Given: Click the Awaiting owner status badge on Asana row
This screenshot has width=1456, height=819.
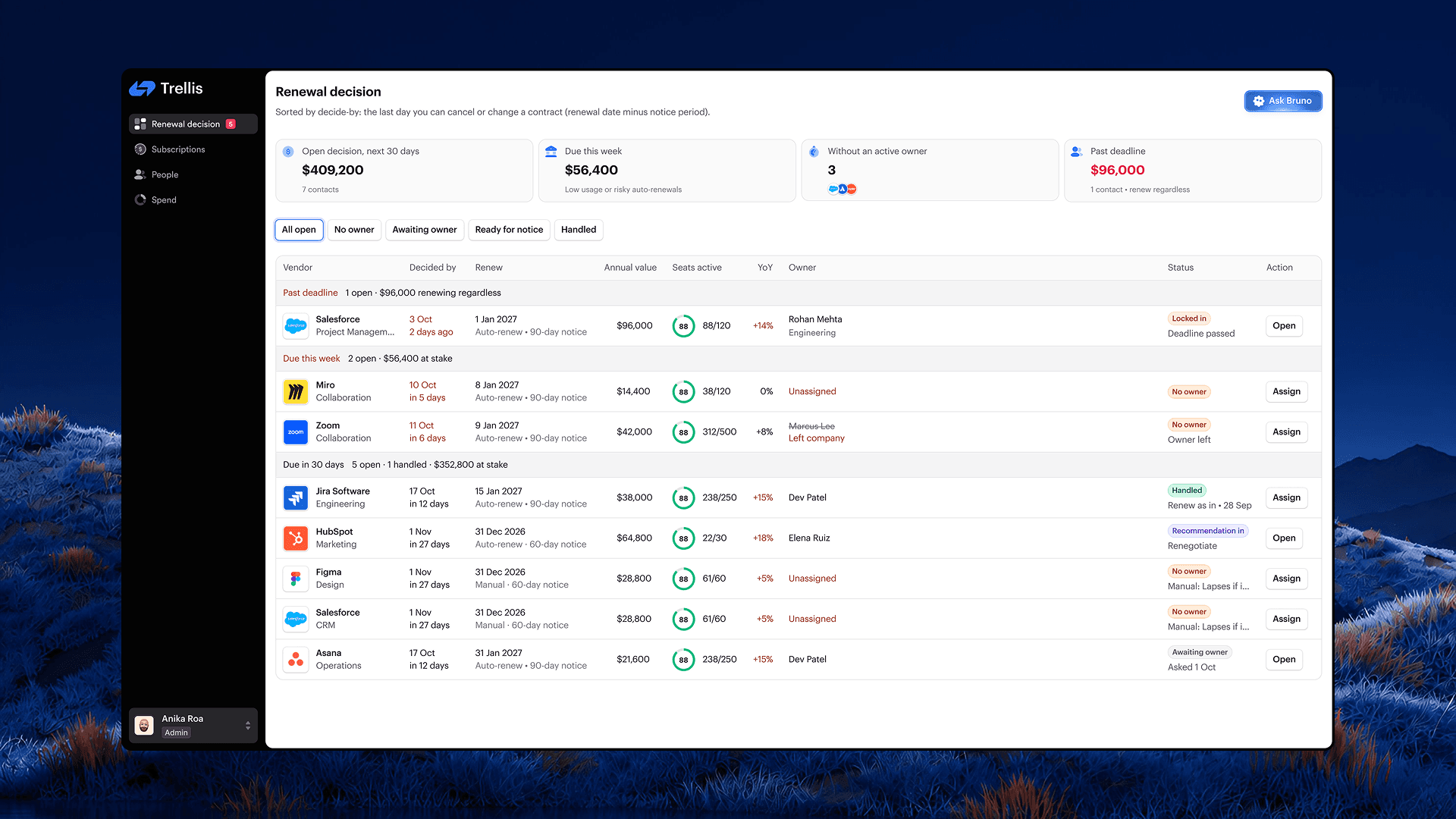Looking at the screenshot, I should coord(1200,652).
